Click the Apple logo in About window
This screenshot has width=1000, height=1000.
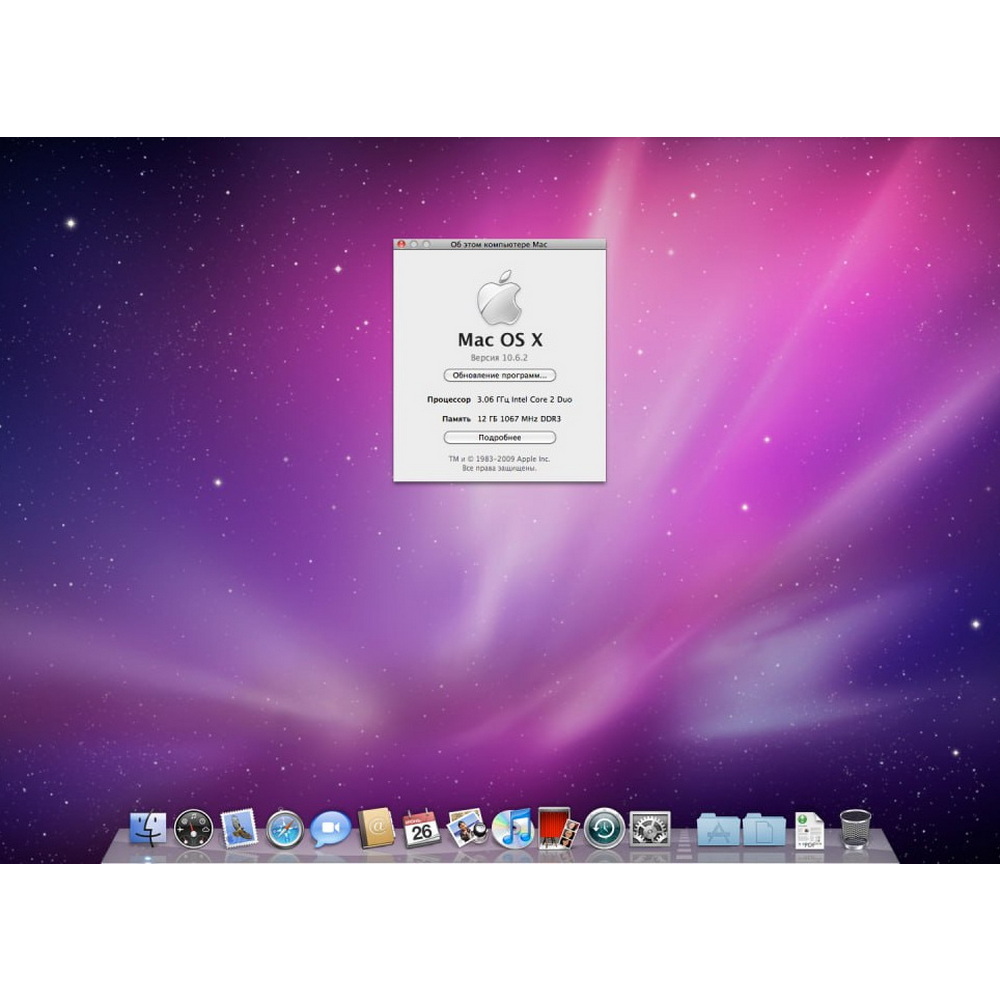click(499, 297)
